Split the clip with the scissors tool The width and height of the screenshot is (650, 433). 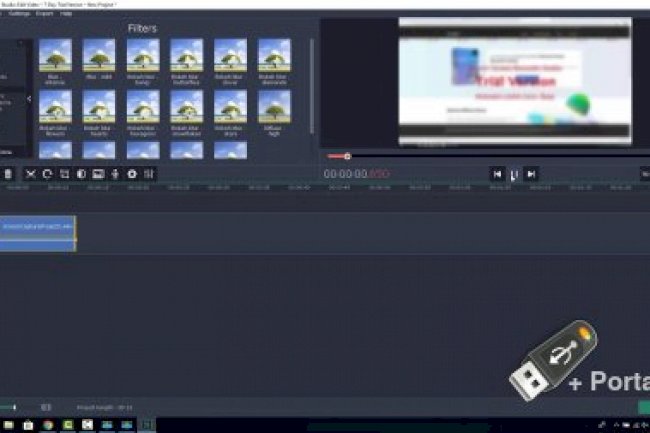(30, 174)
